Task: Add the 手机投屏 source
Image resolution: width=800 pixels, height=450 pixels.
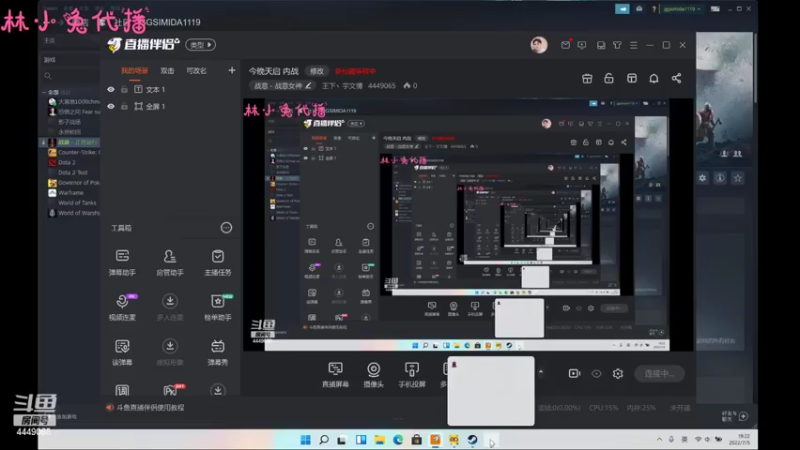Action: click(412, 374)
